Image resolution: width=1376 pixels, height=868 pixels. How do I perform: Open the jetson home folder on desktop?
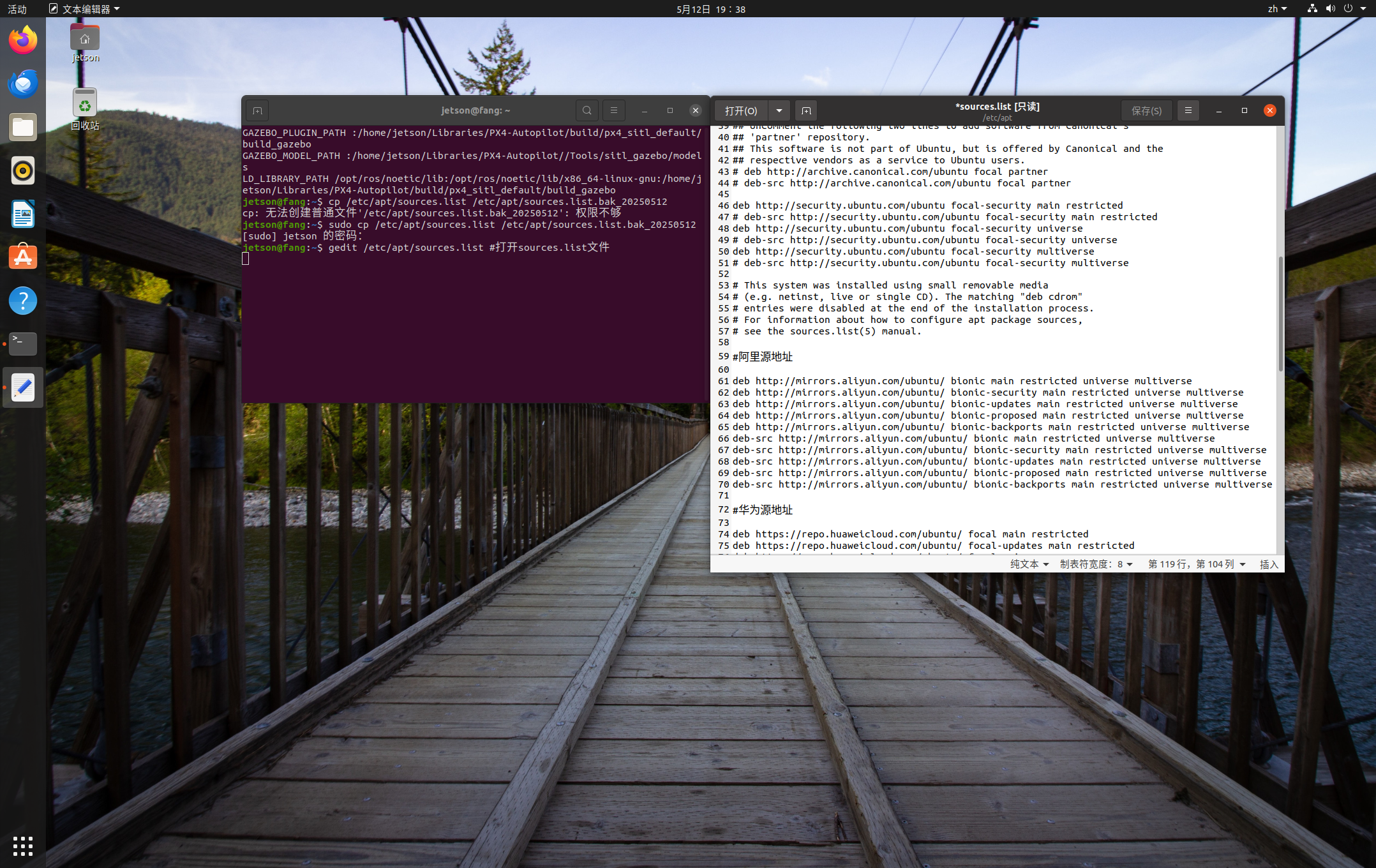point(85,43)
